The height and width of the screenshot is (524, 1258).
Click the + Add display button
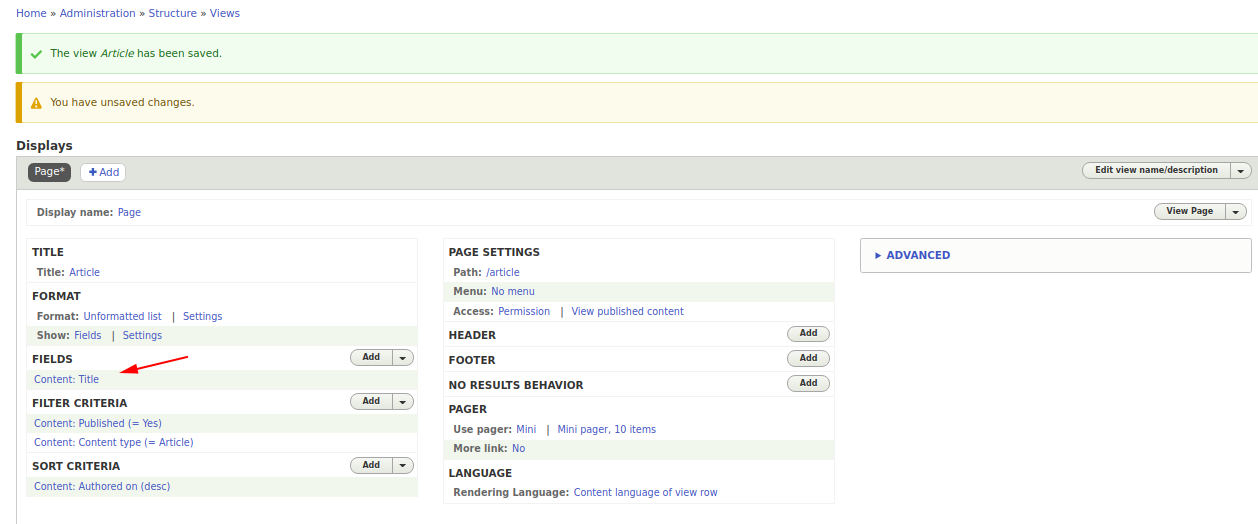(x=103, y=172)
